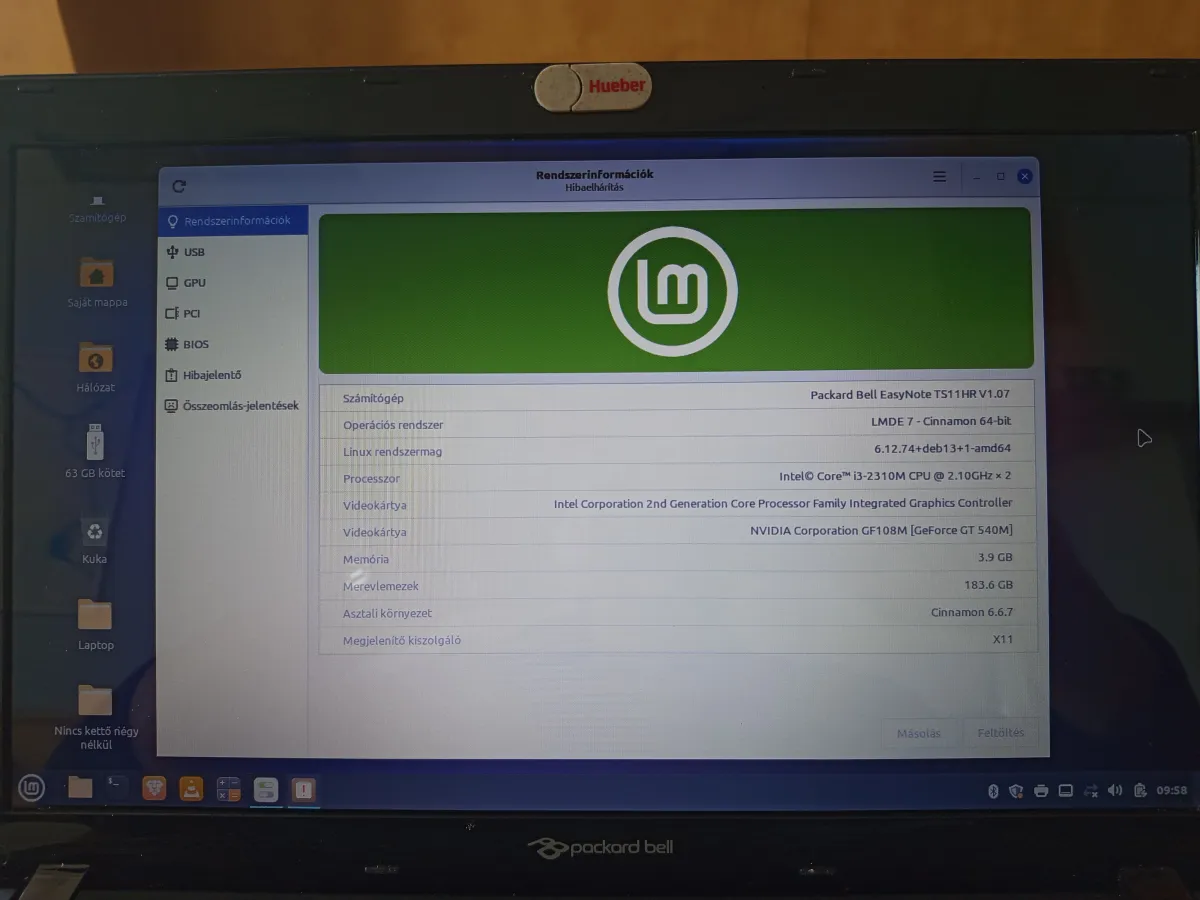Click the volume icon in the system tray
Viewport: 1200px width, 900px height.
(1115, 791)
